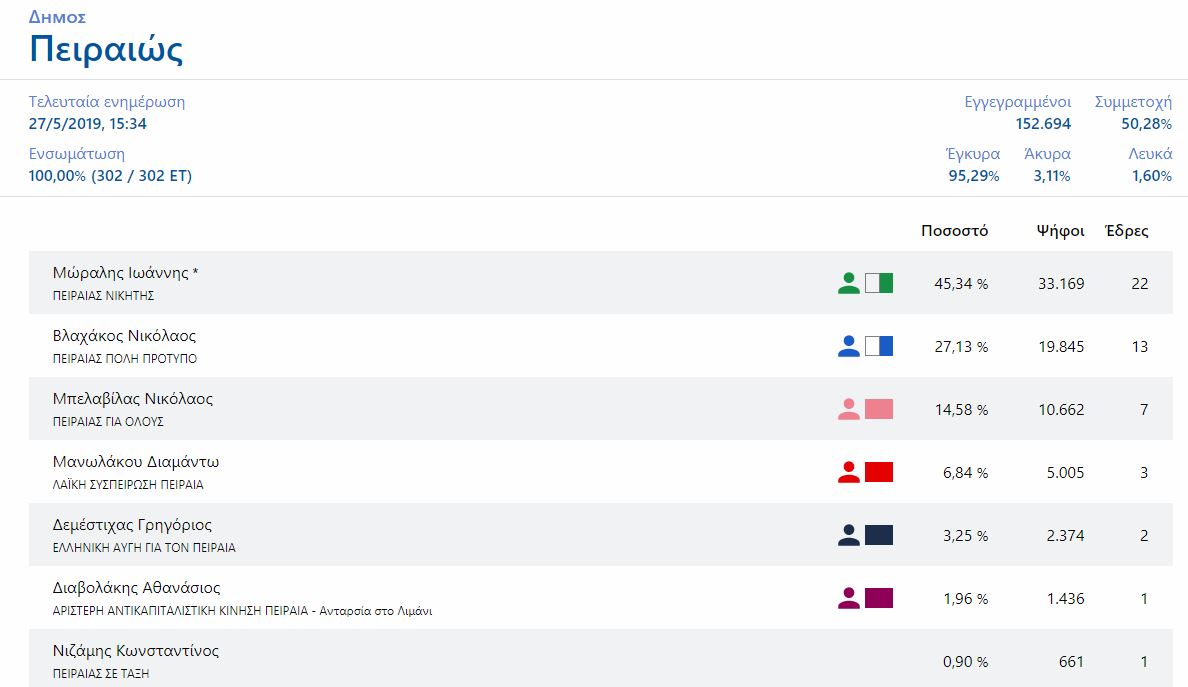Select candidate Μώραλης Ιωάννης
This screenshot has height=687, width=1188.
click(x=125, y=273)
